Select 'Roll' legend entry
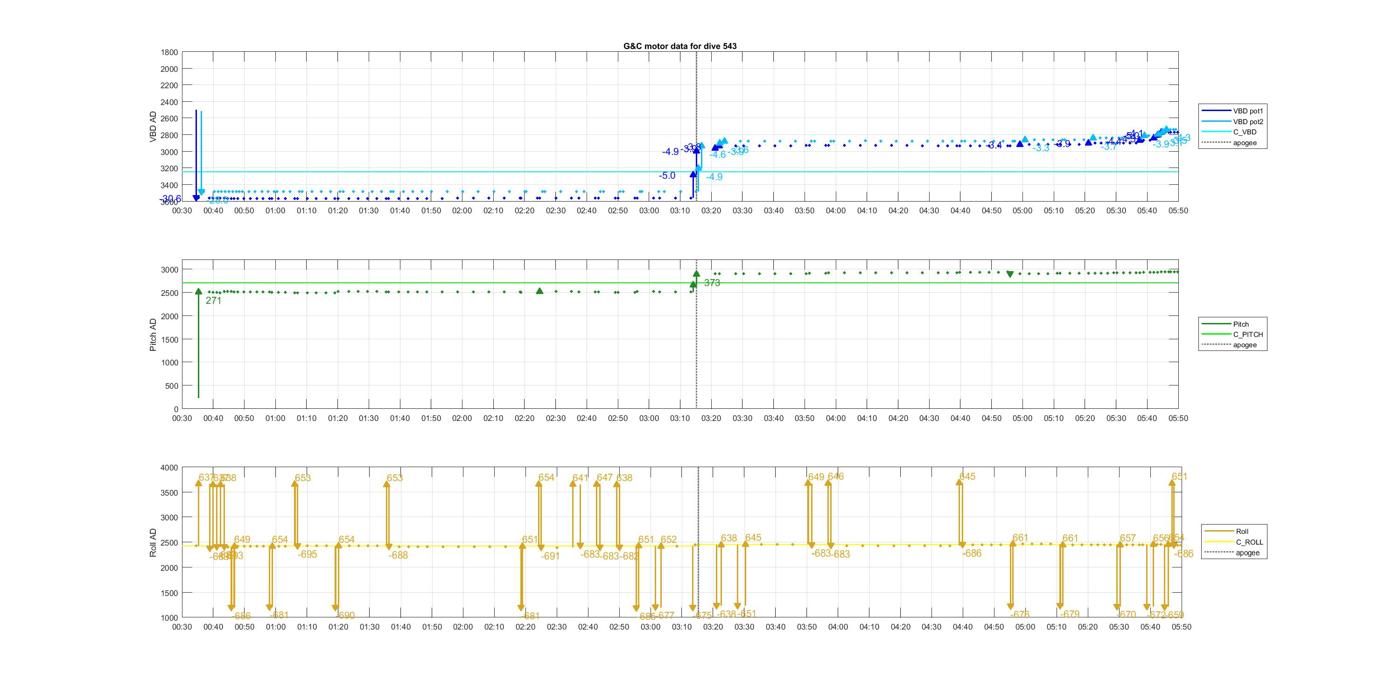Viewport: 1400px width, 693px height. pyautogui.click(x=1242, y=531)
